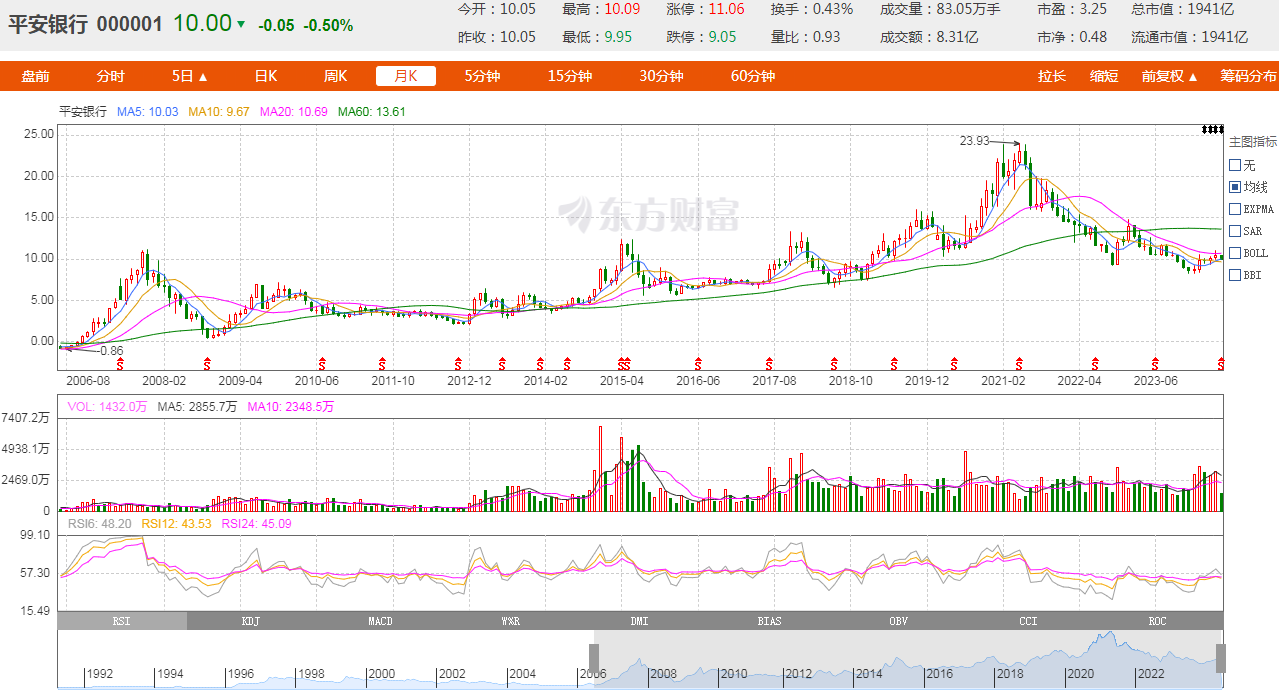Switch to the 日K daily chart tab
Screen dimensions: 1279x697
click(x=265, y=76)
